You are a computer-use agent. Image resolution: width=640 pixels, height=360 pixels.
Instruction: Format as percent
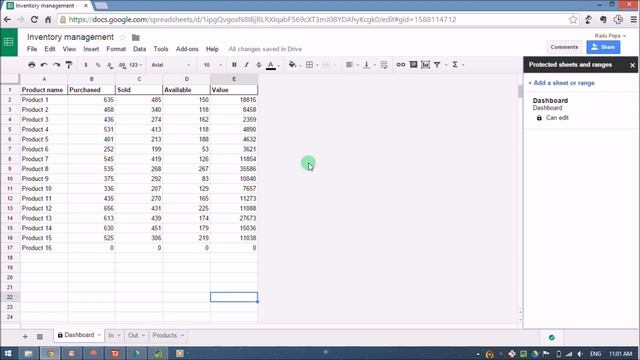point(98,65)
